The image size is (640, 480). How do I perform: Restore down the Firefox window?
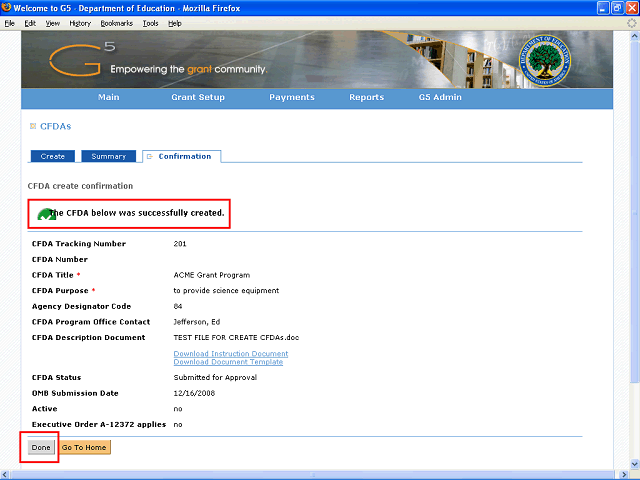[x=618, y=8]
